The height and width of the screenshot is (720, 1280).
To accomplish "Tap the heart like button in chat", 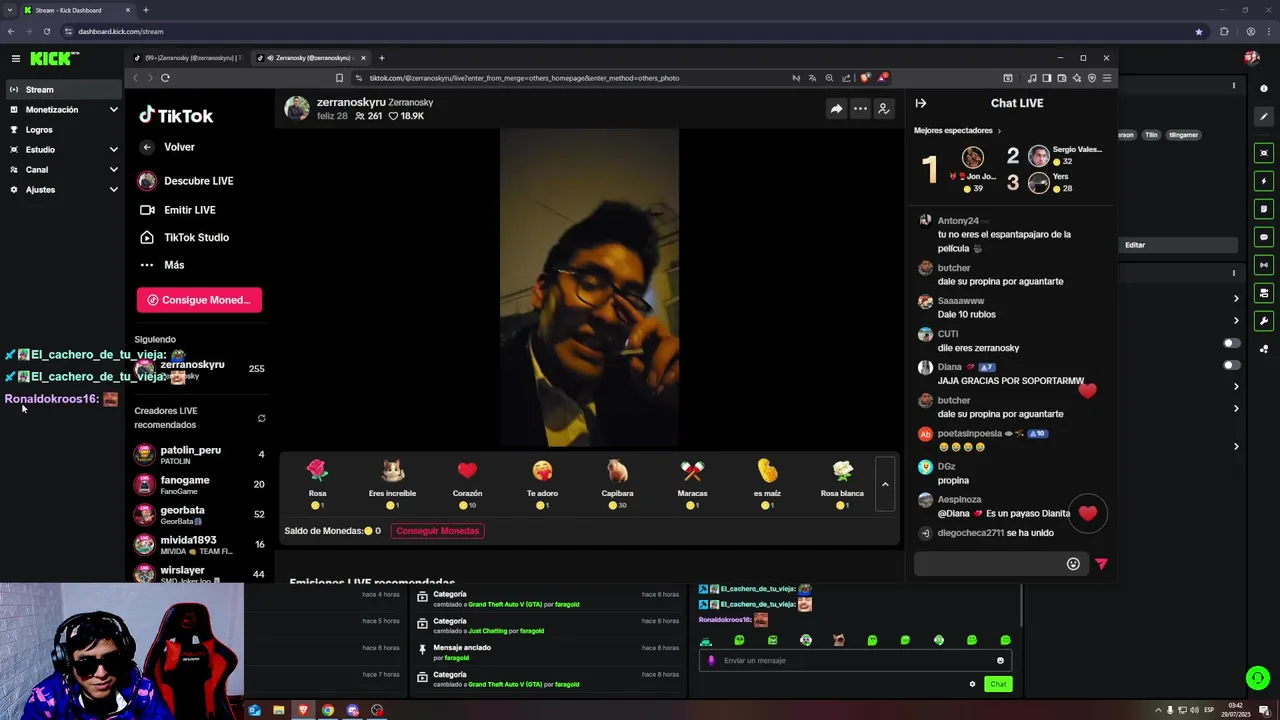I will [1088, 513].
